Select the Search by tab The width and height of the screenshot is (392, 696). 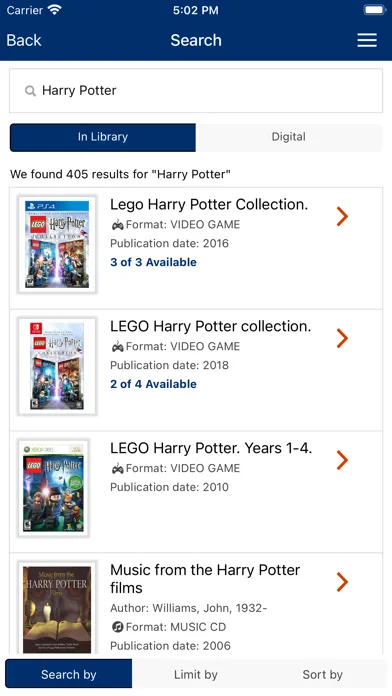coord(68,674)
